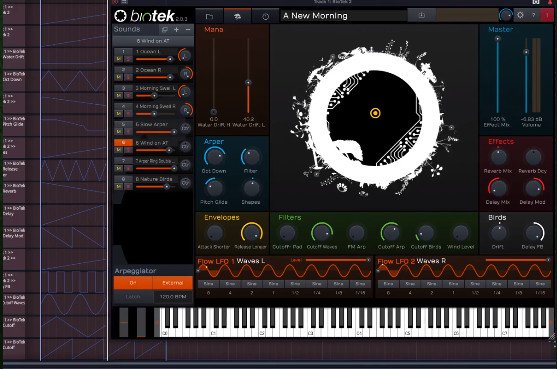
Task: Click the red panic exclamation button
Action: point(547,15)
